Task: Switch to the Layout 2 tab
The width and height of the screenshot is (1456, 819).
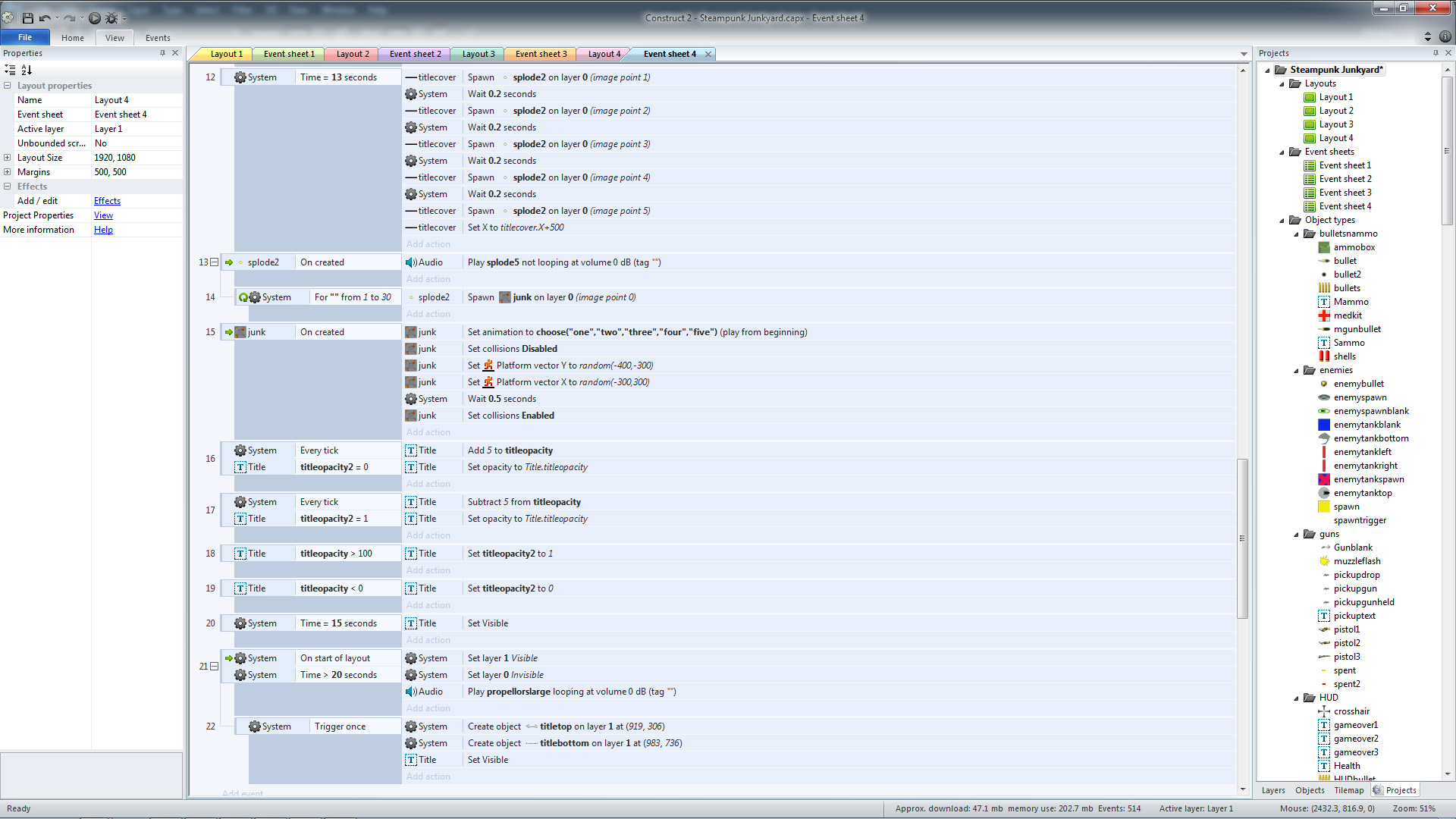Action: point(353,55)
